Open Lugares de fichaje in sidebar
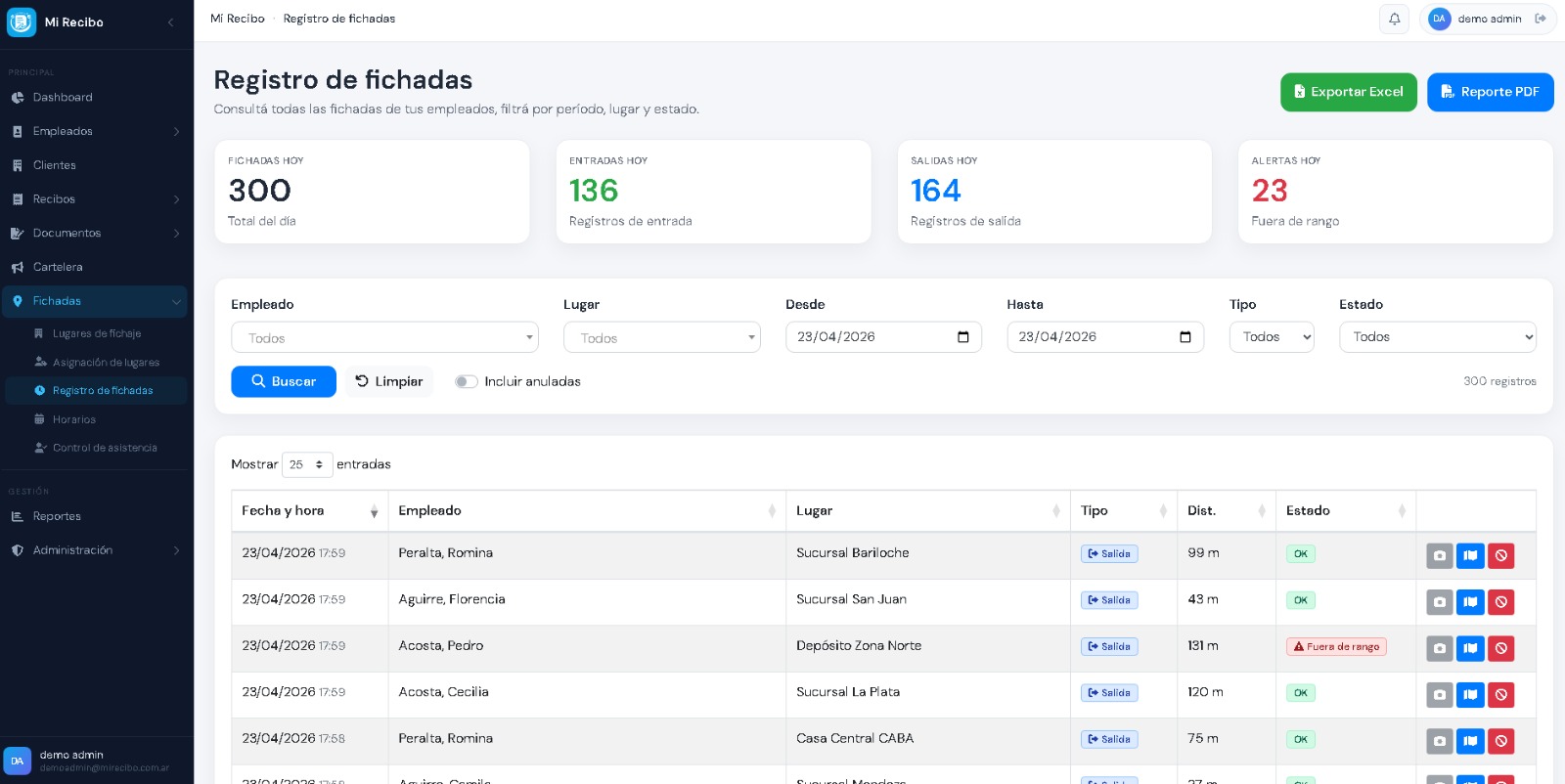 point(96,333)
